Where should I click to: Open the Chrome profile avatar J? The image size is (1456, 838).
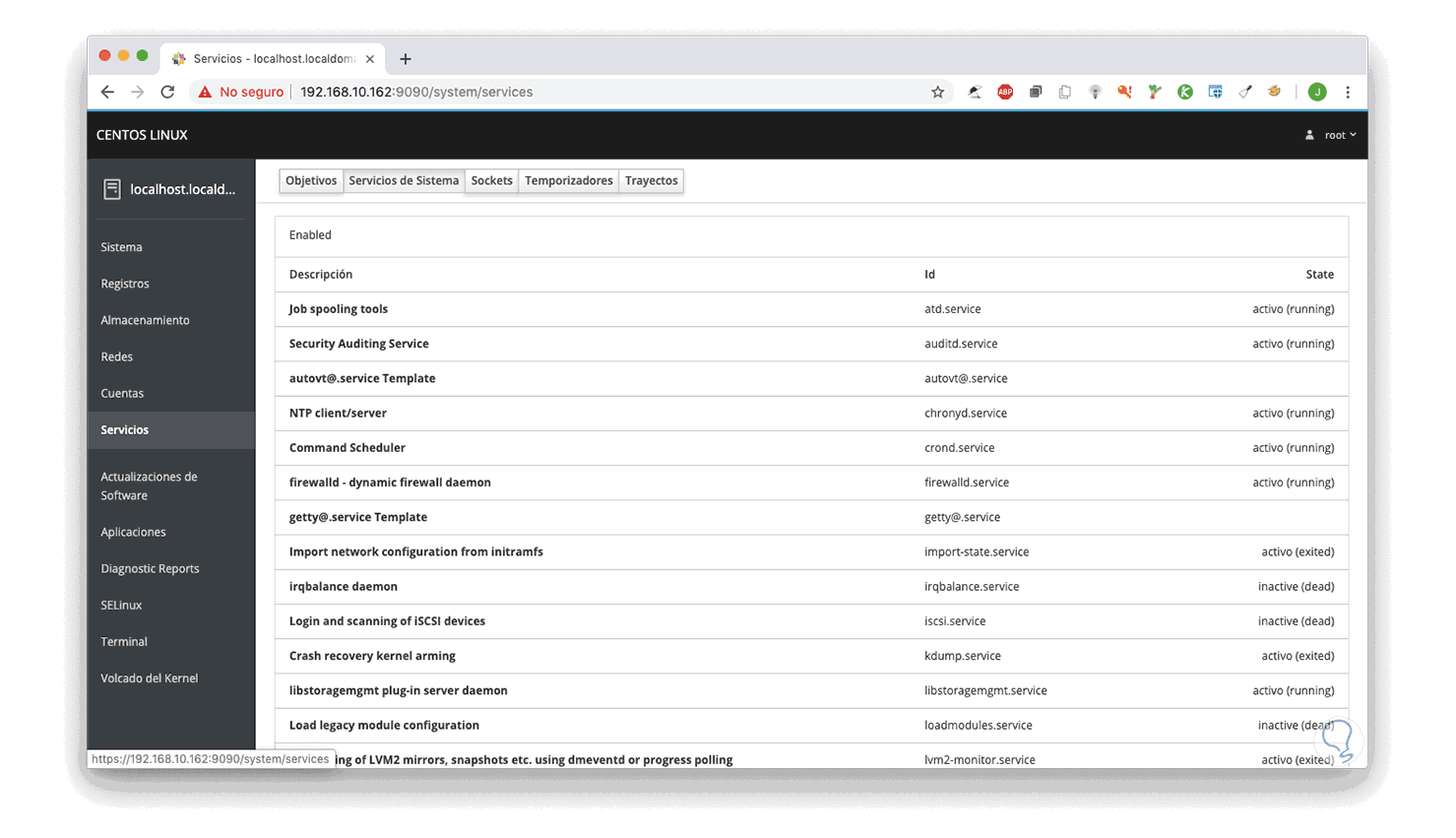pos(1317,91)
